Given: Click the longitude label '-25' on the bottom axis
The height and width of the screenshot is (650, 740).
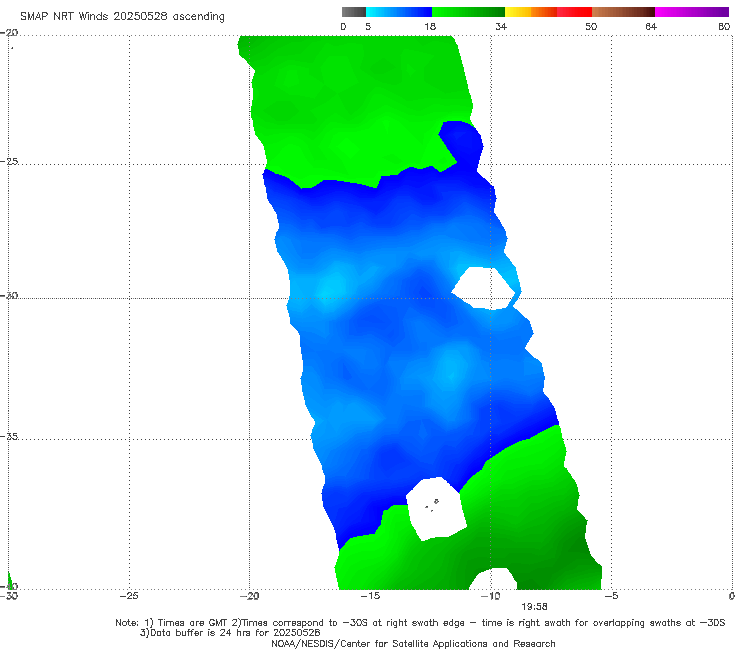Looking at the screenshot, I should click(x=129, y=596).
